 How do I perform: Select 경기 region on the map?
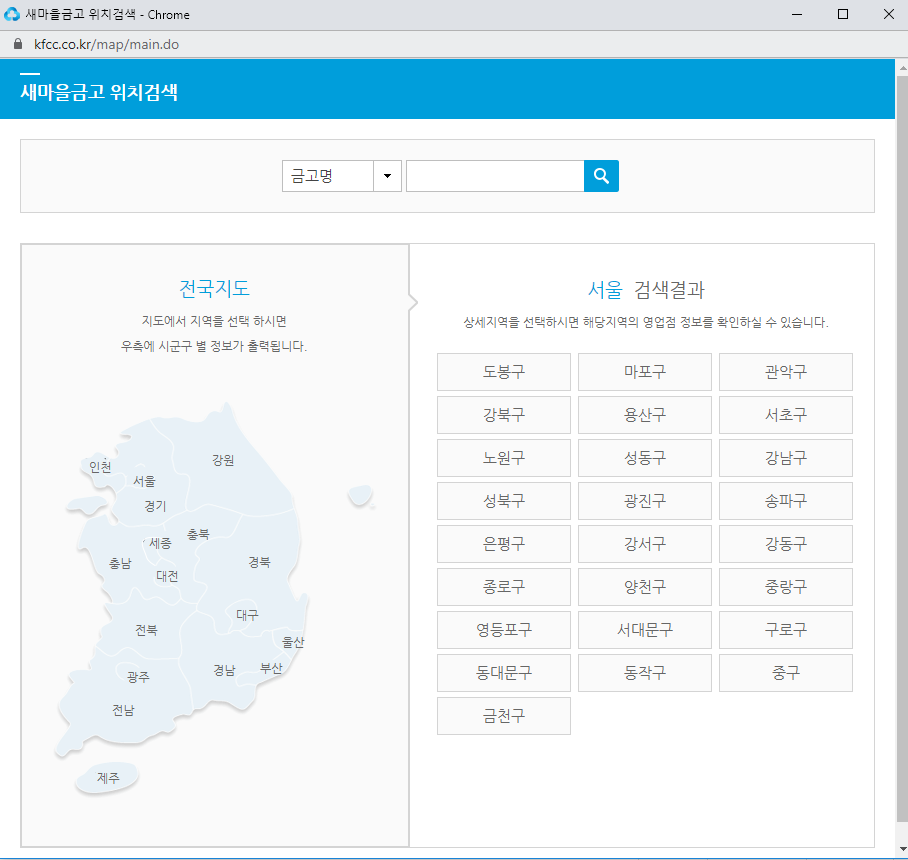click(x=155, y=507)
